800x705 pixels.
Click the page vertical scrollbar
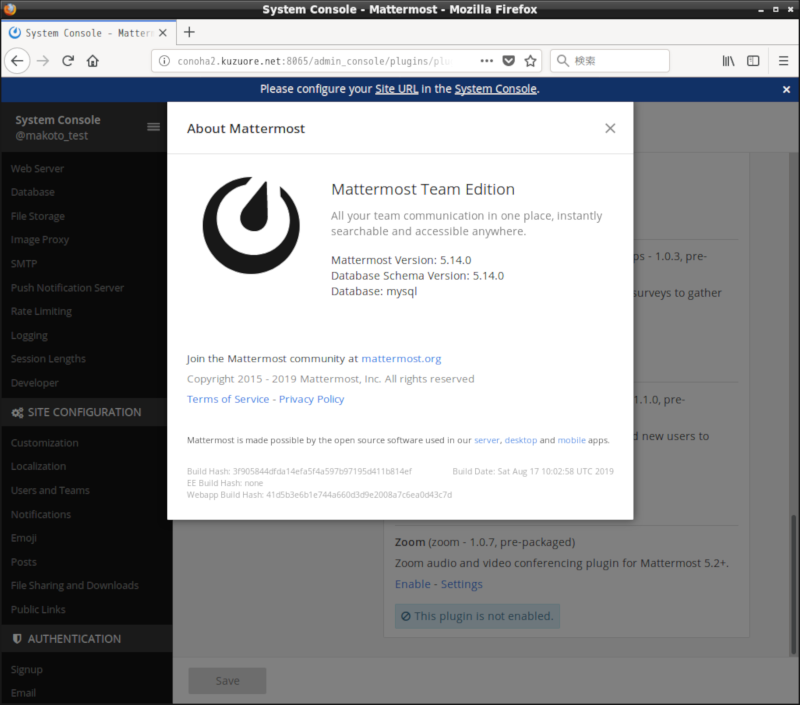(x=792, y=585)
